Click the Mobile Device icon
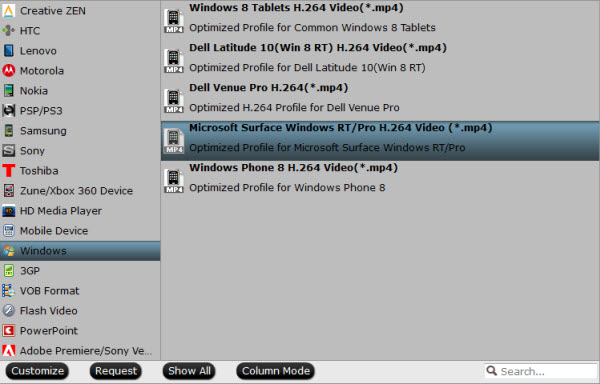 8,231
